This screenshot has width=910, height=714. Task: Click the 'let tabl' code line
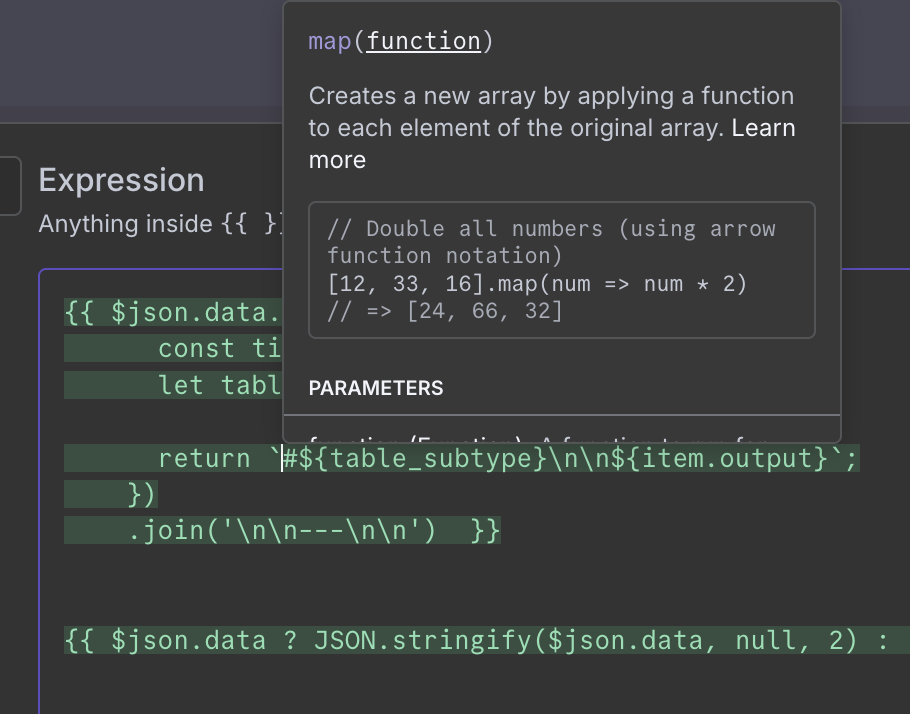(x=220, y=385)
